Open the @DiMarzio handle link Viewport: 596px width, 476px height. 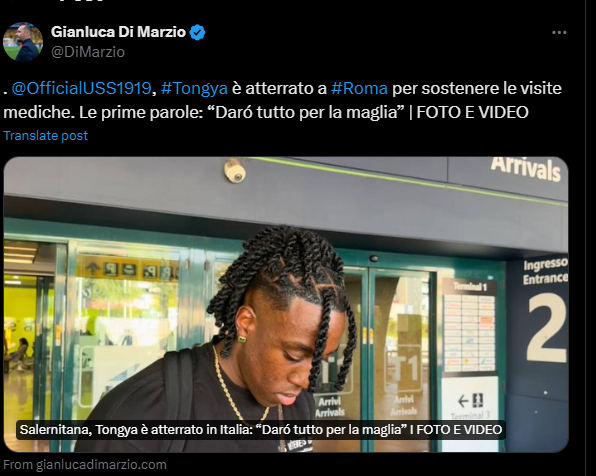tap(88, 52)
